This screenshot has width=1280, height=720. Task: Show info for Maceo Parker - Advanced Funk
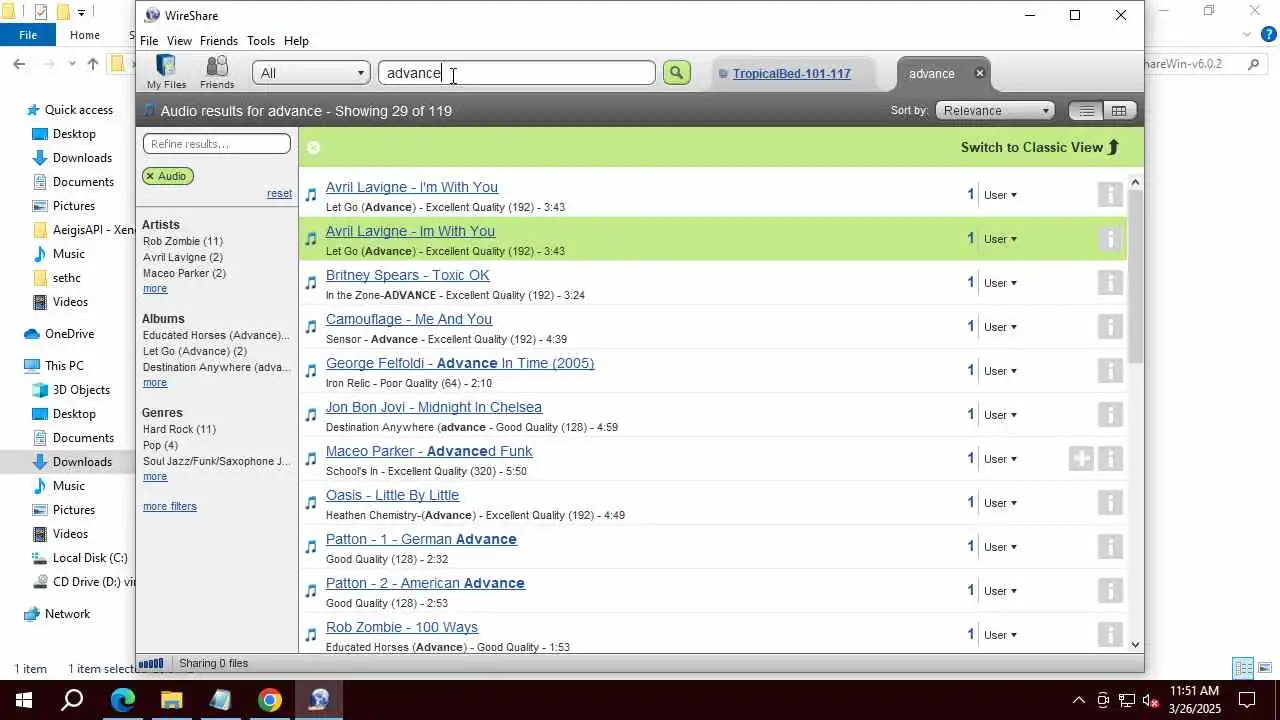coord(1109,458)
